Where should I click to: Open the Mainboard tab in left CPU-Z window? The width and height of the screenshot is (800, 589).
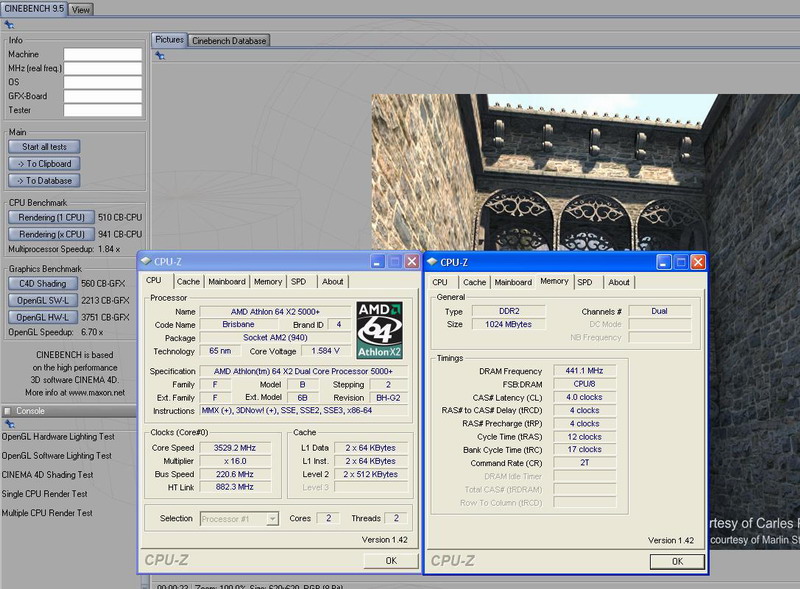click(x=227, y=282)
